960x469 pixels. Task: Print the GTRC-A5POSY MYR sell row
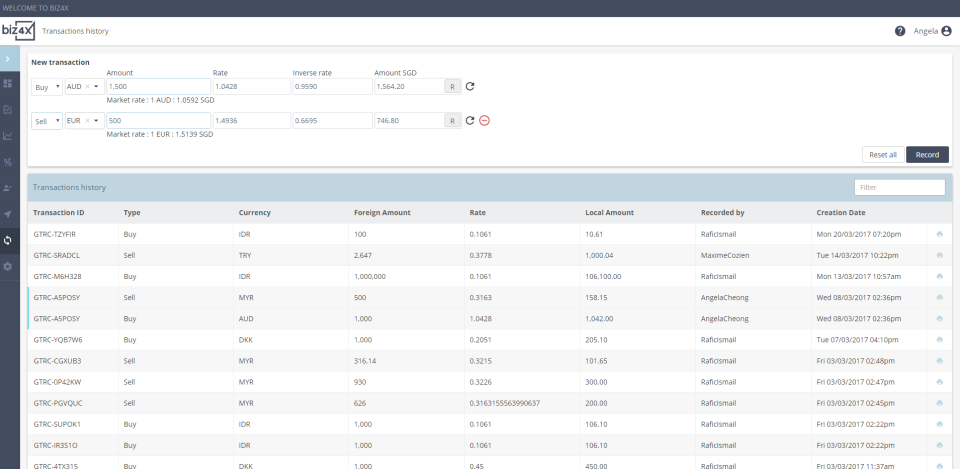[940, 298]
